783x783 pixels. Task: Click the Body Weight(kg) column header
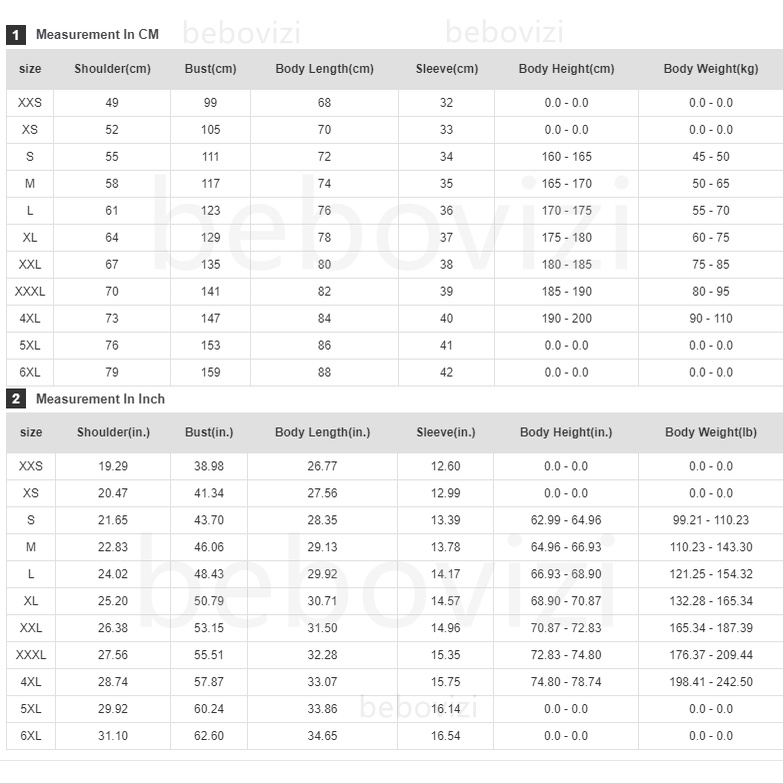pos(710,69)
